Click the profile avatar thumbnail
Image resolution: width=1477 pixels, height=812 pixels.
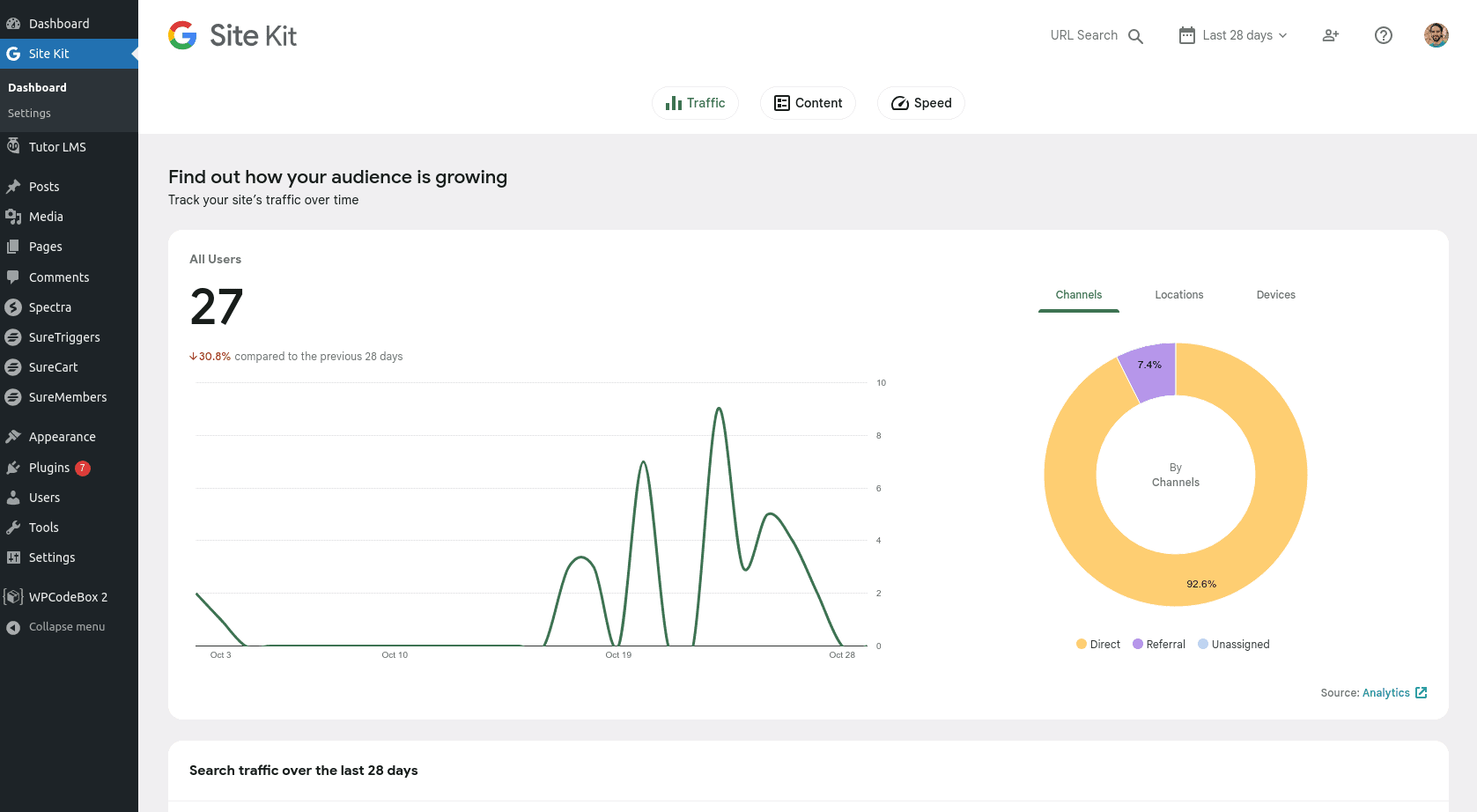pos(1436,35)
